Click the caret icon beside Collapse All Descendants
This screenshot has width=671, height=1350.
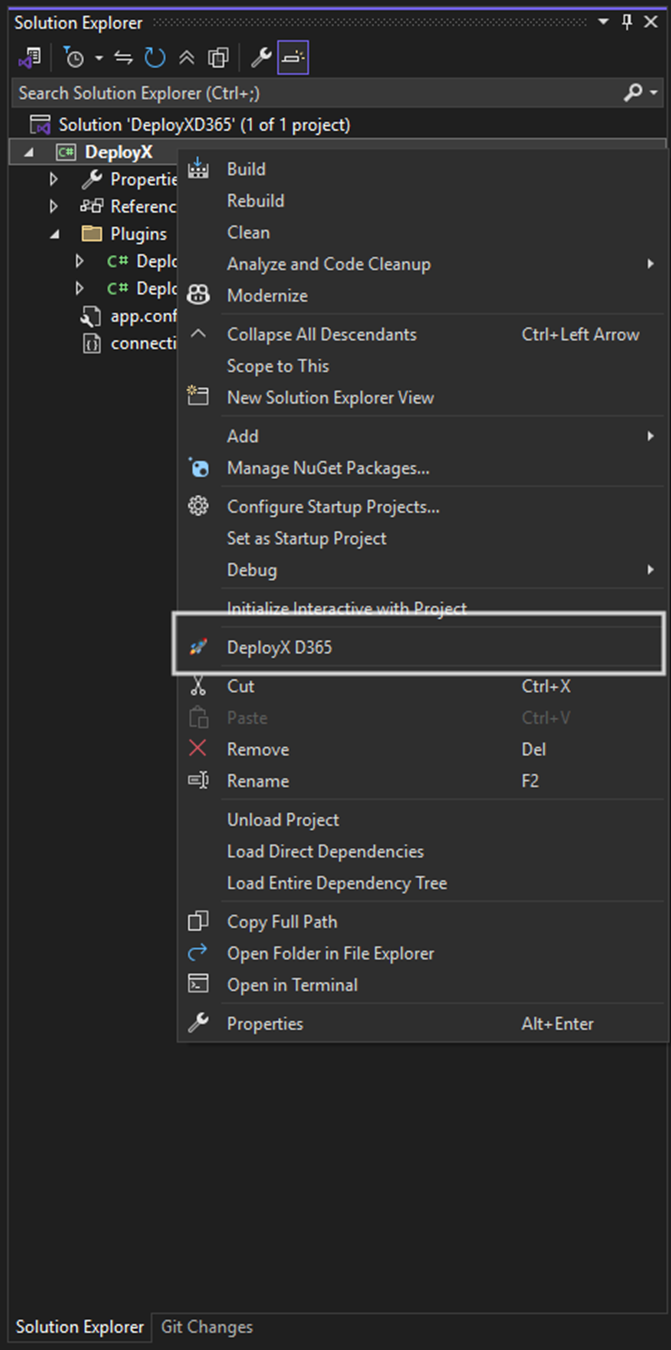click(198, 334)
